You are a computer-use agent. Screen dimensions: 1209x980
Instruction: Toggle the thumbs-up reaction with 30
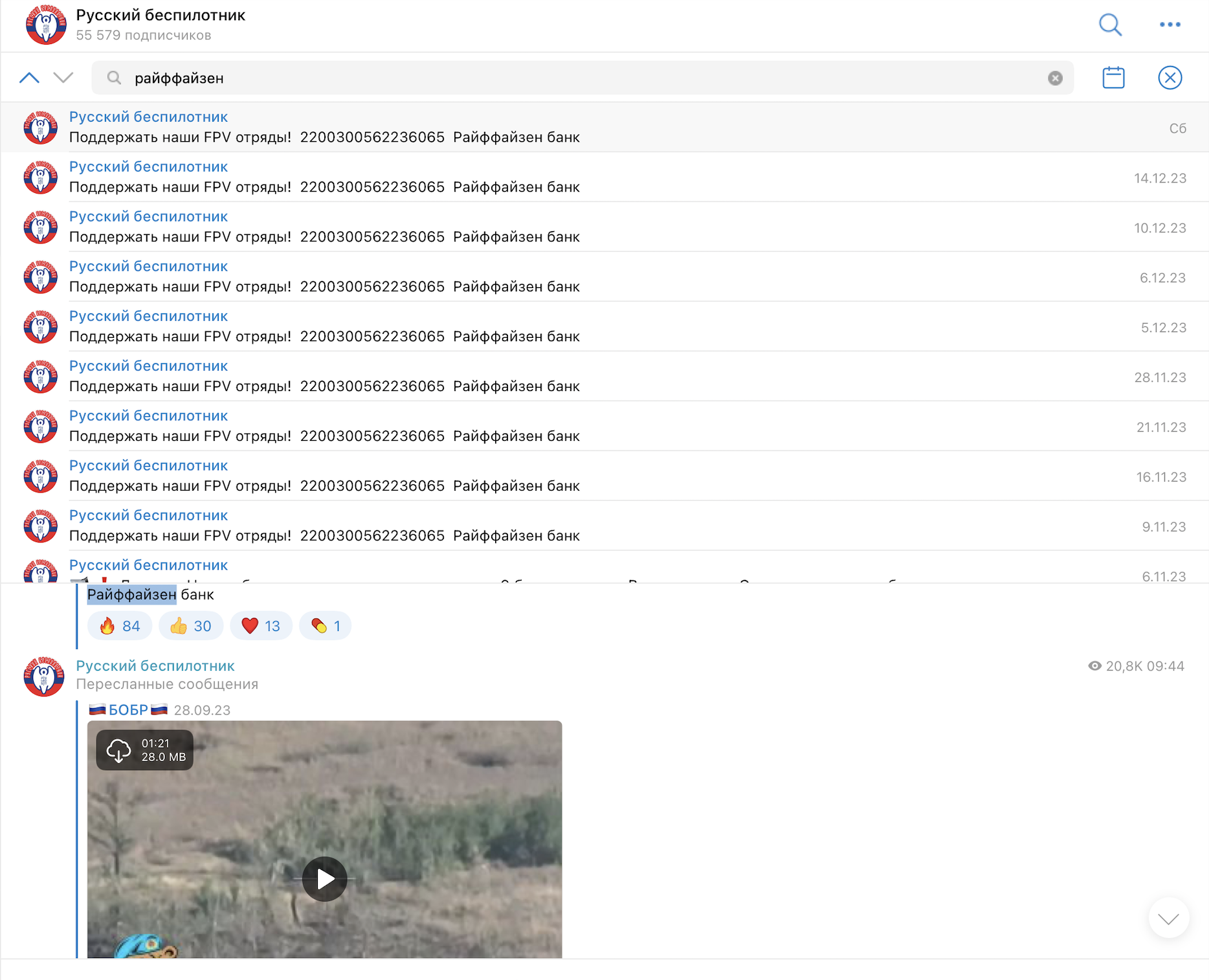(191, 626)
